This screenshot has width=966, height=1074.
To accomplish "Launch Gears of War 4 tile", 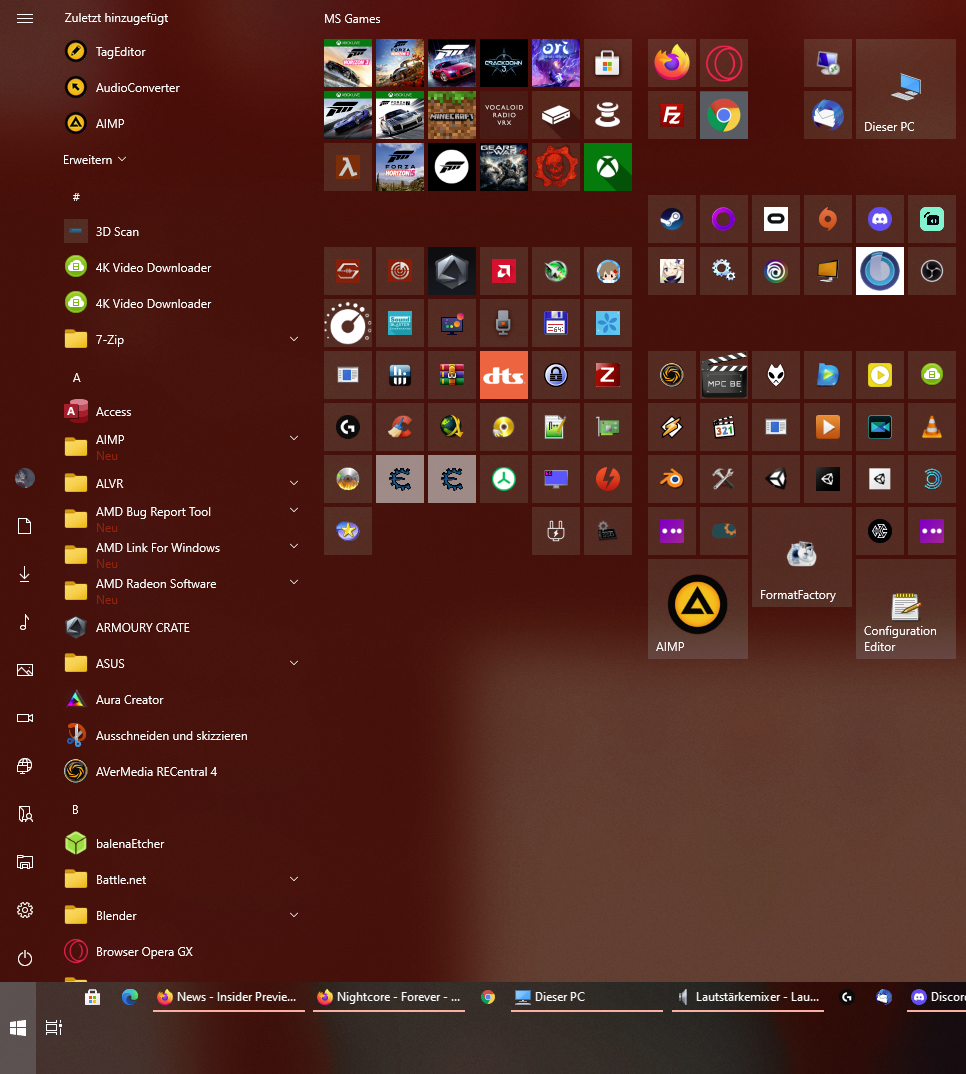I will [504, 167].
